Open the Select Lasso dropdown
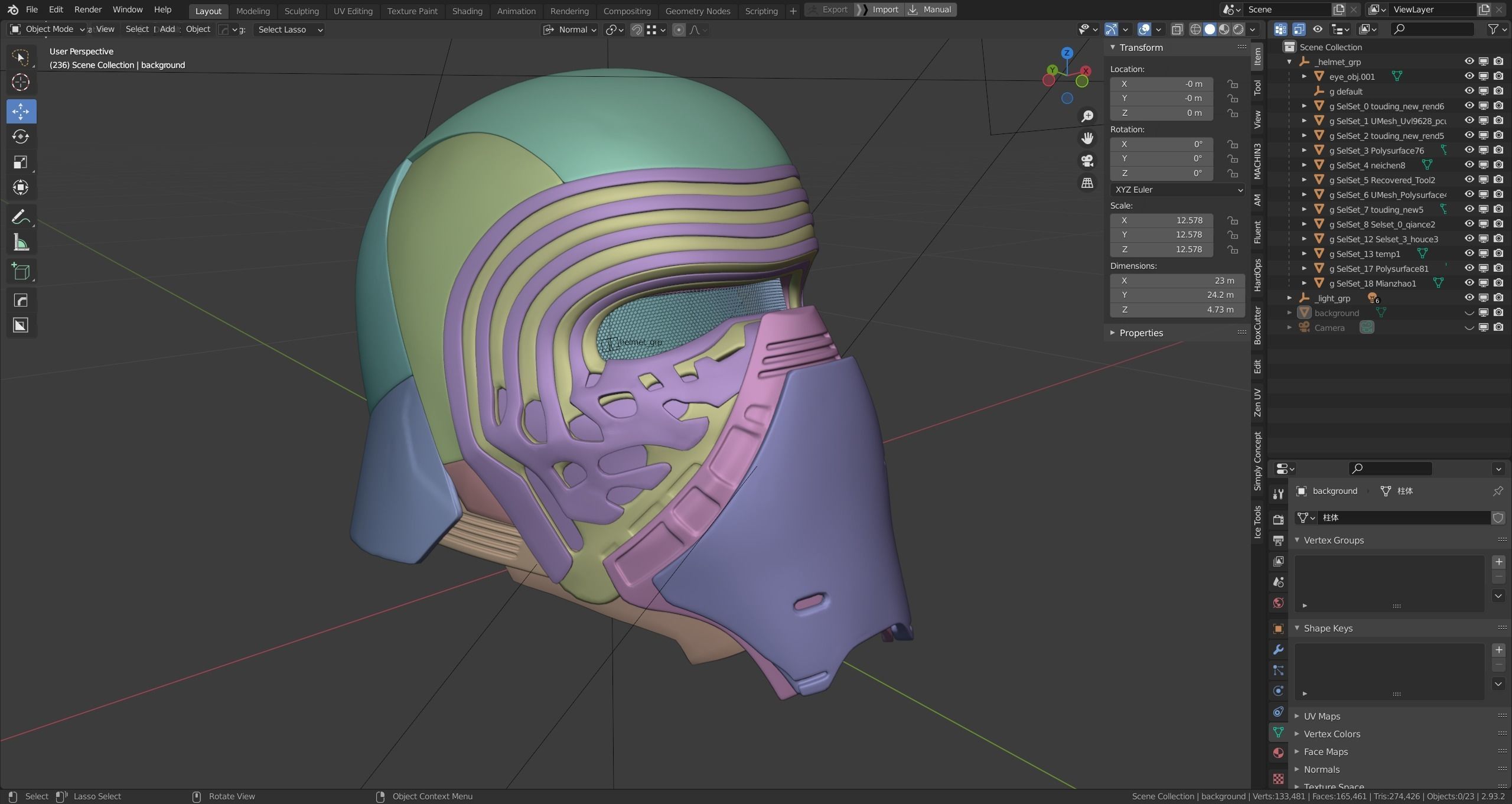1512x804 pixels. [x=289, y=30]
